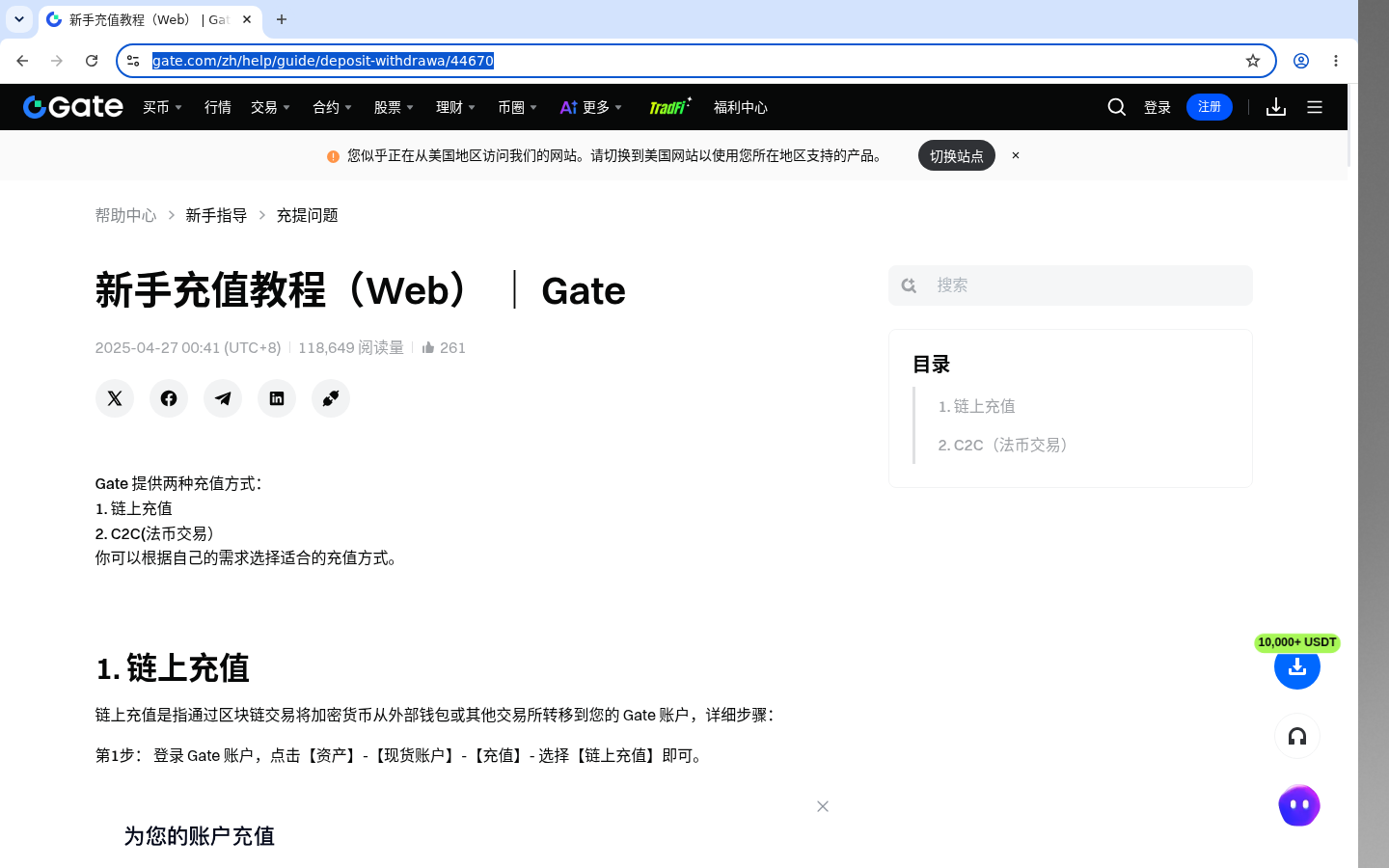The height and width of the screenshot is (868, 1389).
Task: Expand the AI 更多 dropdown menu
Action: point(591,107)
